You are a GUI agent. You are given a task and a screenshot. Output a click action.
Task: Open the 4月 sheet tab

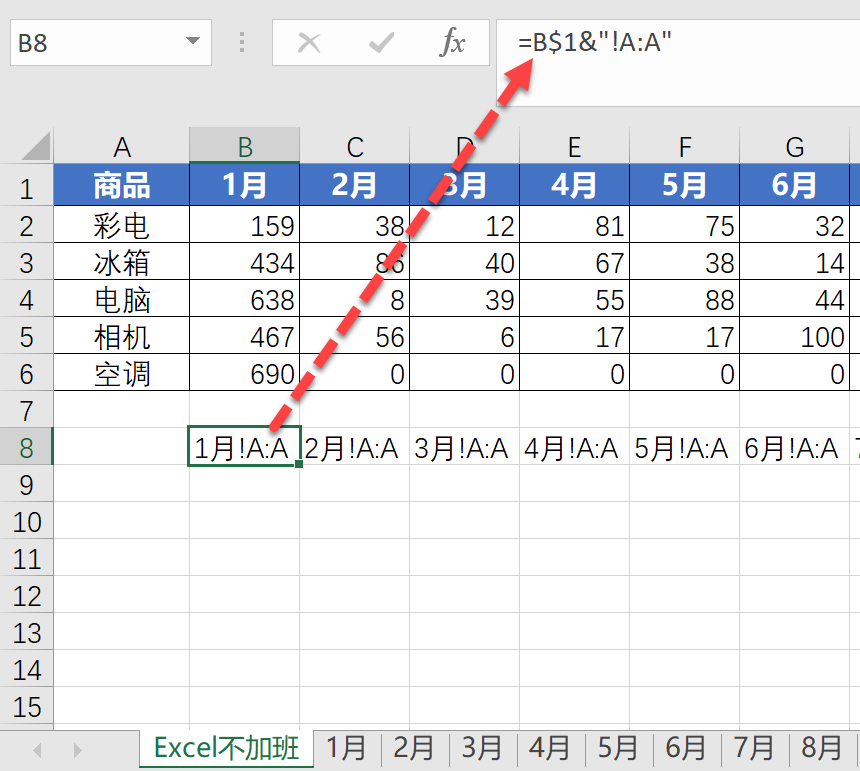tap(550, 749)
